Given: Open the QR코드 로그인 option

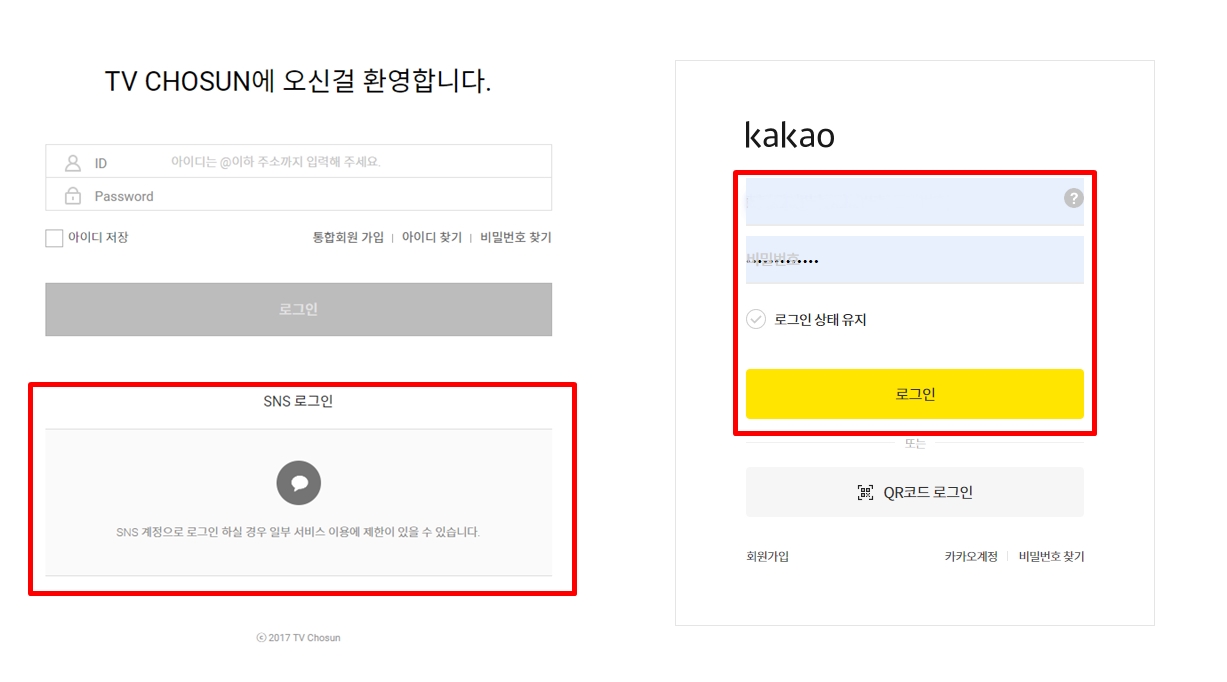Looking at the screenshot, I should tap(914, 492).
